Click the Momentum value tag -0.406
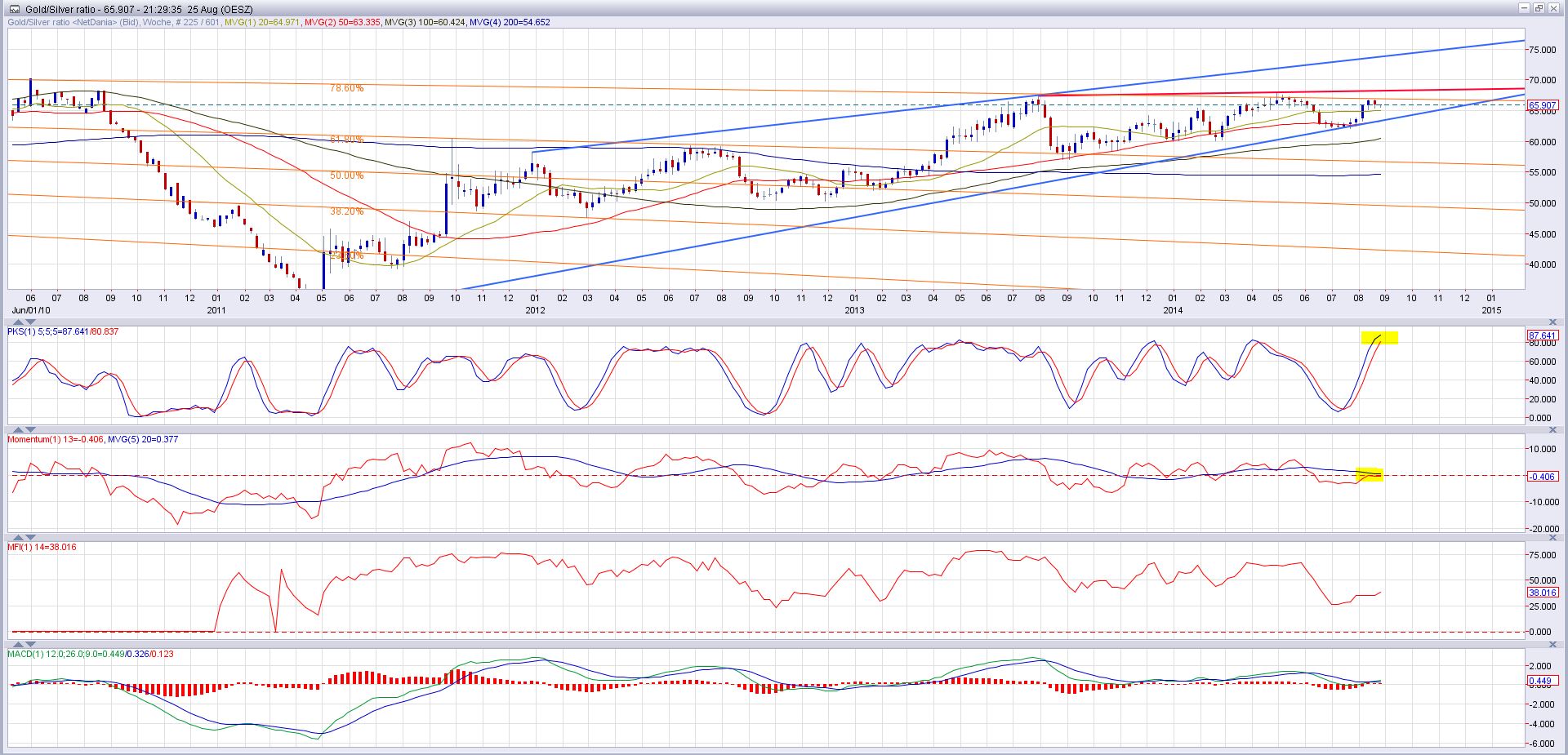 [1542, 477]
